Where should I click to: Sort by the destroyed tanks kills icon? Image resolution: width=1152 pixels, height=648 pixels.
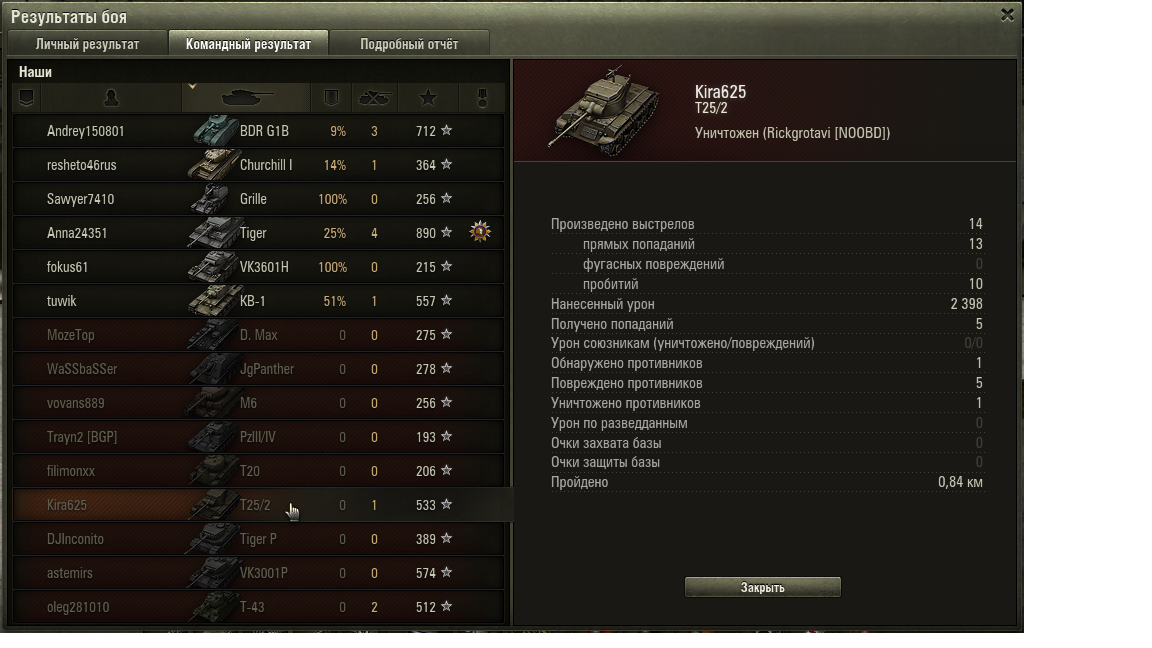tap(375, 98)
